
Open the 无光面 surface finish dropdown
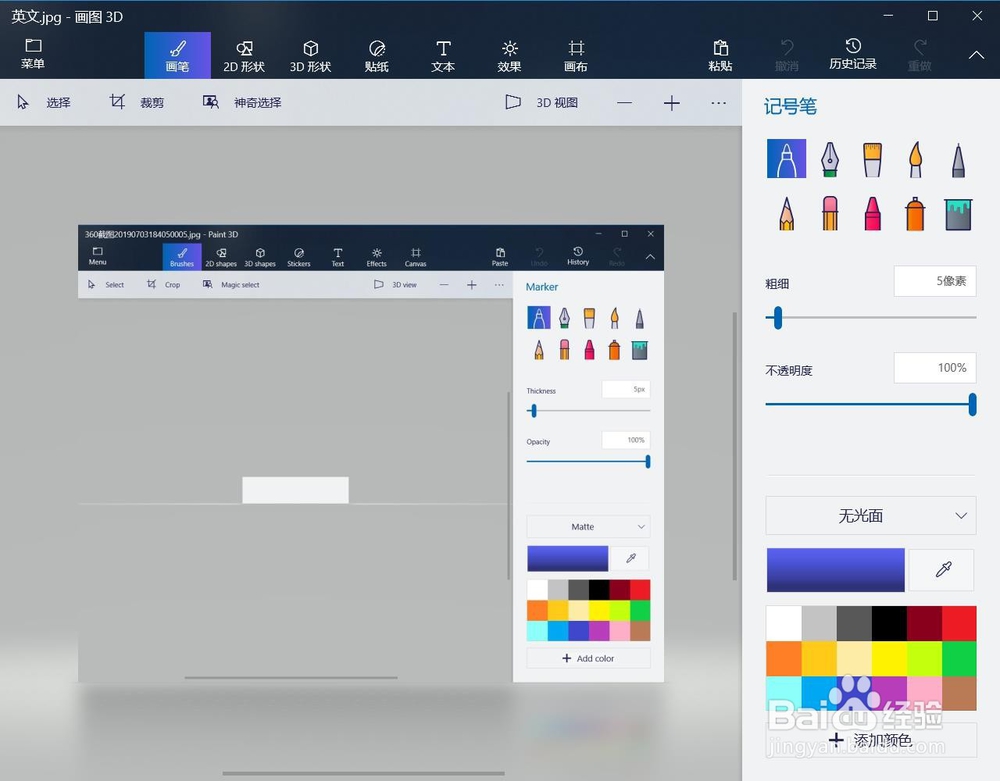[870, 515]
